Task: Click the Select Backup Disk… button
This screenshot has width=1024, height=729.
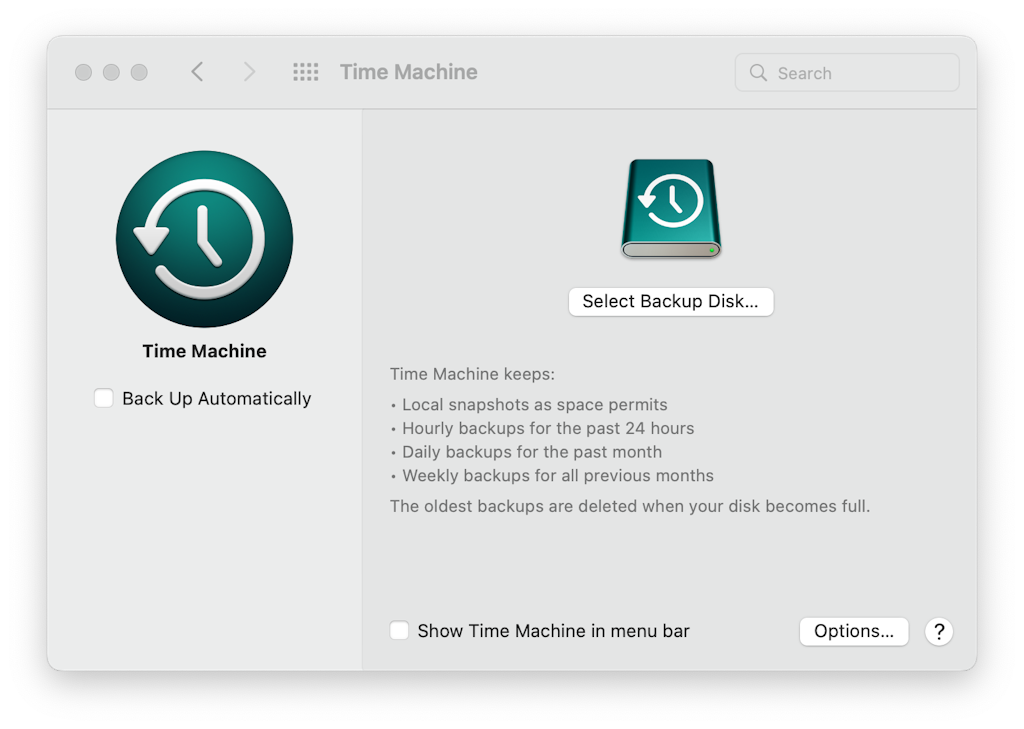Action: (x=670, y=301)
